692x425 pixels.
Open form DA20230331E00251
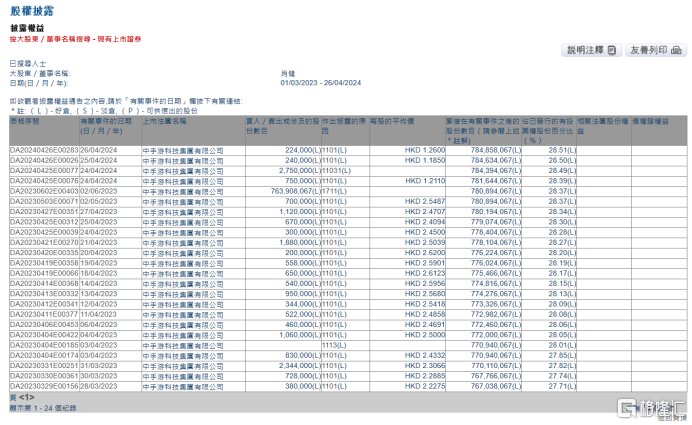(44, 366)
